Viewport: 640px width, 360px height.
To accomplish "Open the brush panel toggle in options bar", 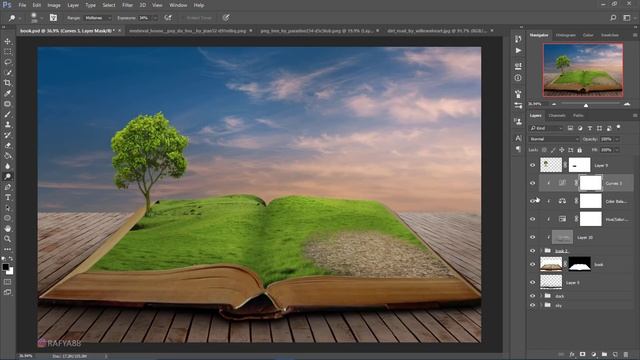I will click(53, 18).
